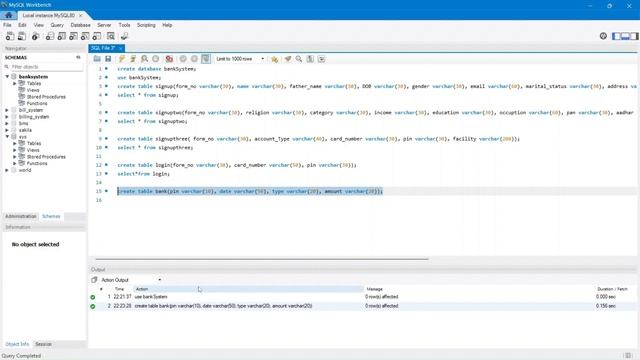The image size is (640, 360).
Task: Toggle word wrapping in the editor
Action: (322, 59)
